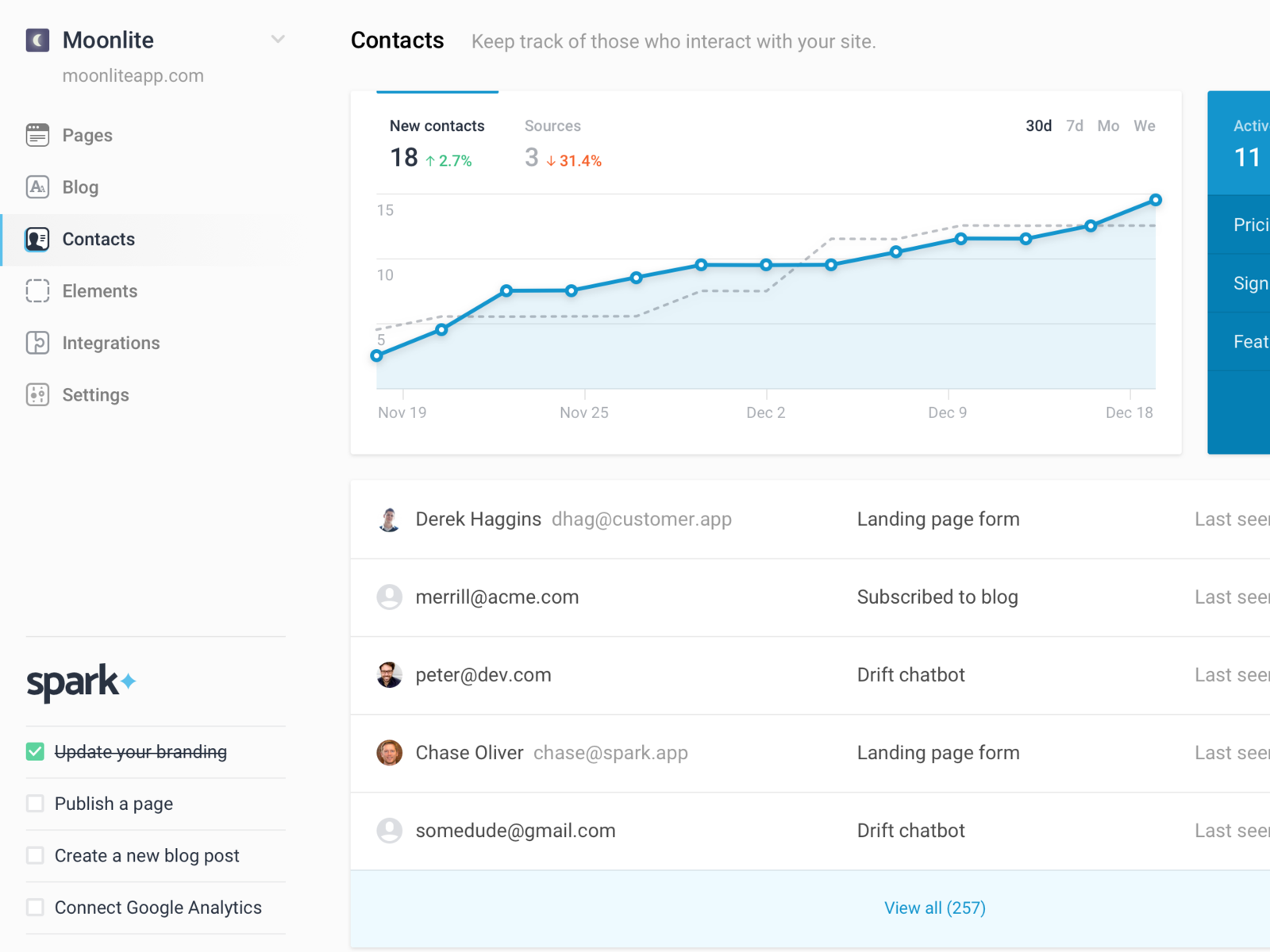Click the Moonlite moon logo icon
This screenshot has width=1270, height=952.
tap(37, 40)
